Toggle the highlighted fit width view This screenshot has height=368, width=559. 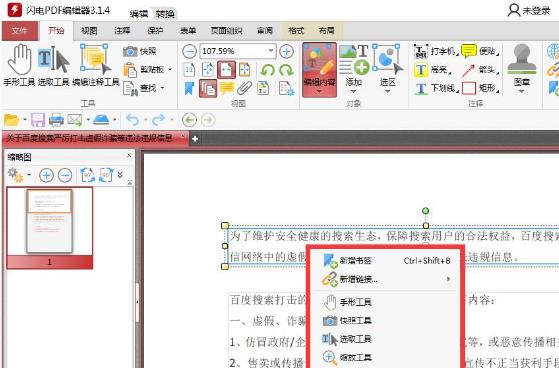[226, 70]
